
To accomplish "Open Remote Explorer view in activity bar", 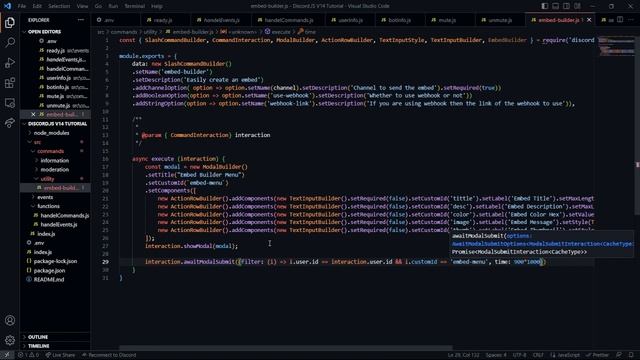I will click(x=10, y=103).
